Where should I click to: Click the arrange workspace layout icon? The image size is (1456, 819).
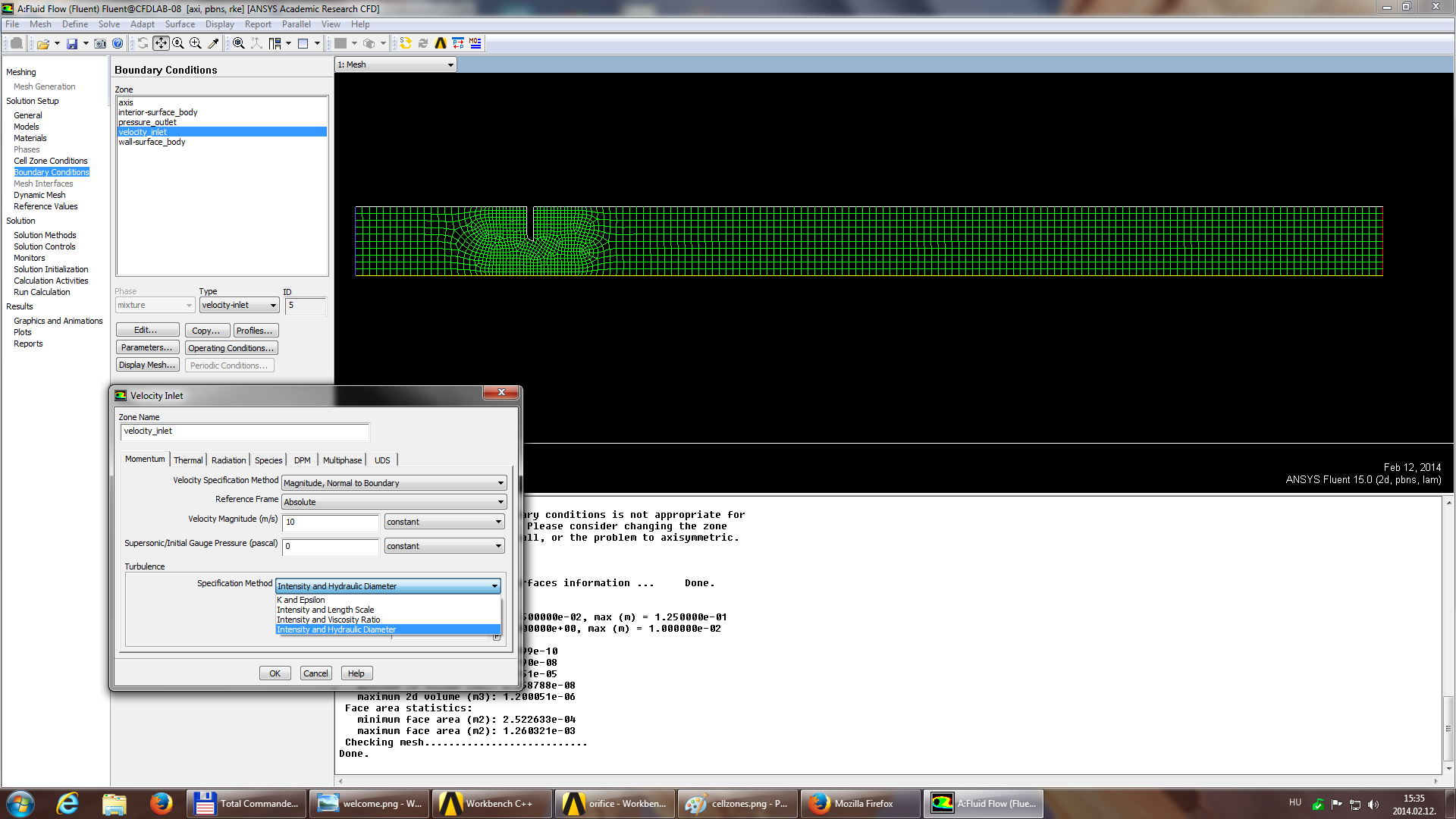(275, 44)
